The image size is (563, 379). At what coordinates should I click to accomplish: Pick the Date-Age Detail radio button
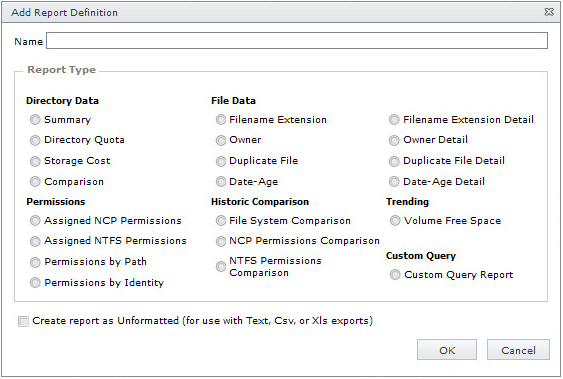coord(394,182)
